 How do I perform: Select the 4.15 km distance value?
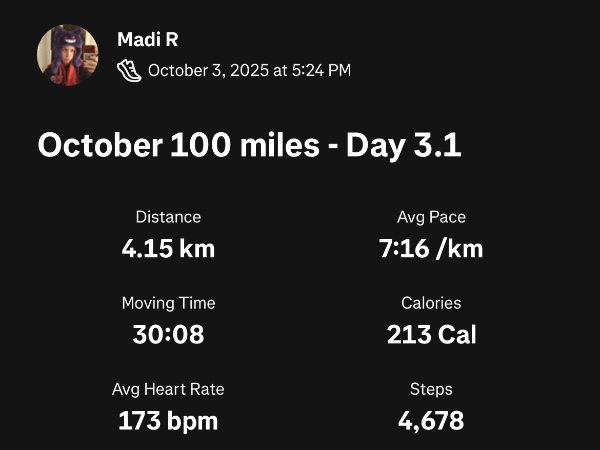point(168,248)
